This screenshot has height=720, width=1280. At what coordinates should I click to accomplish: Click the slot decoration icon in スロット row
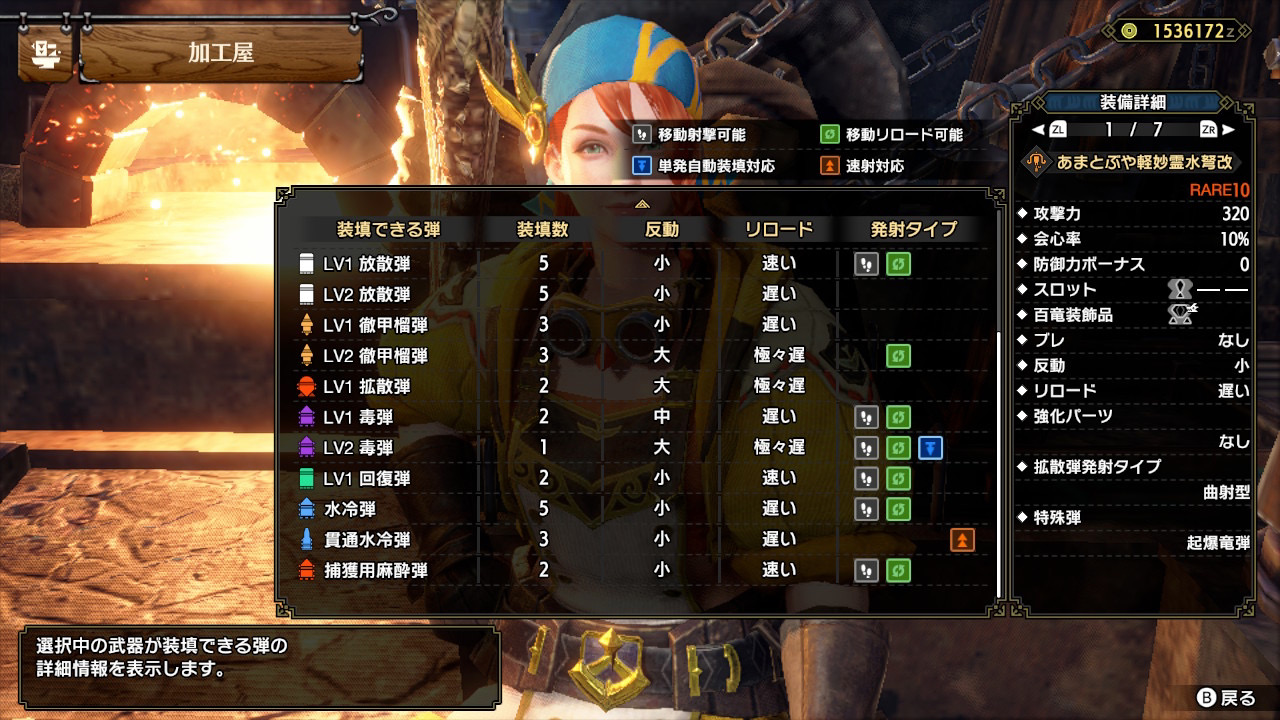pos(1181,290)
